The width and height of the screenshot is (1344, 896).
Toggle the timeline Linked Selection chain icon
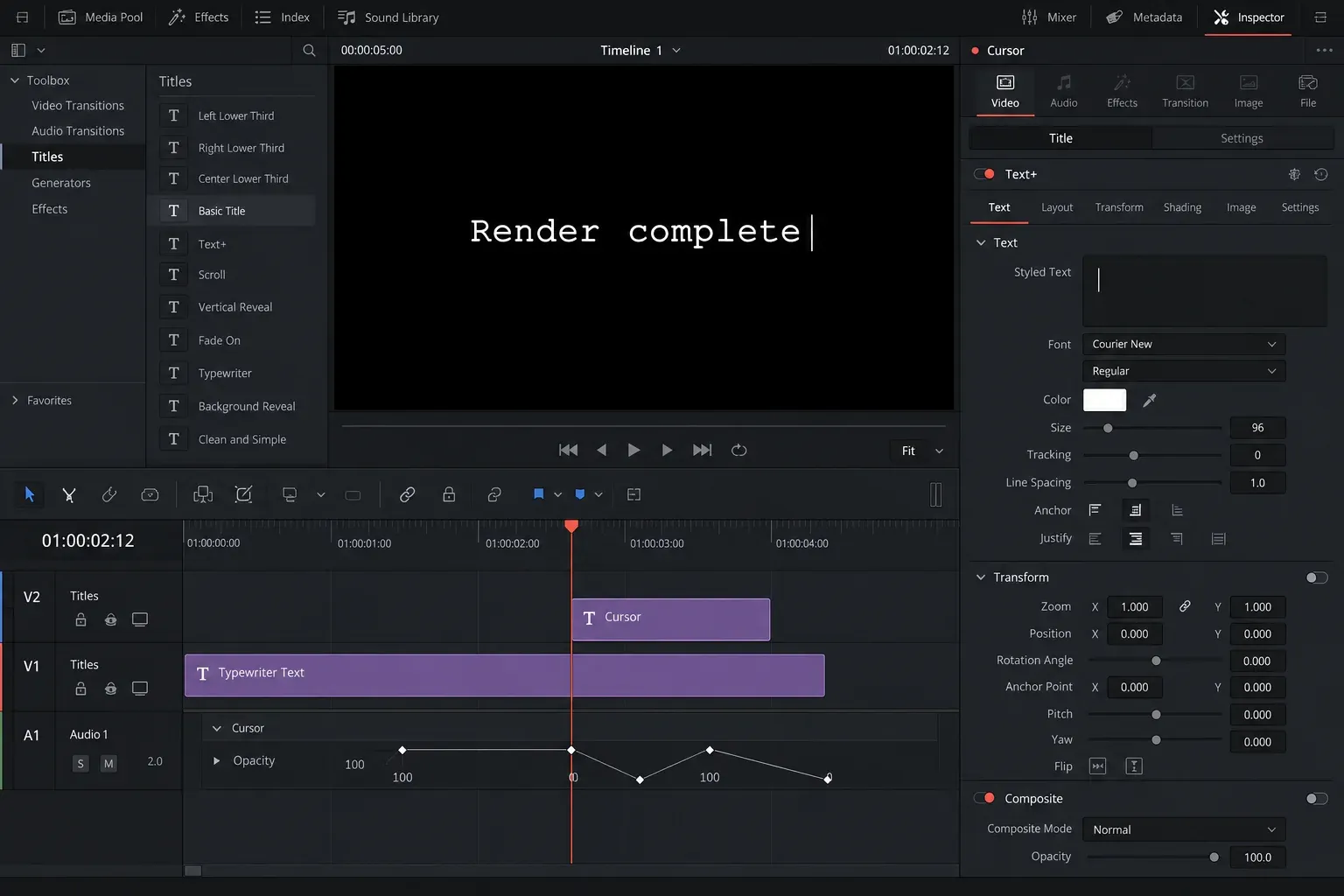(x=407, y=494)
